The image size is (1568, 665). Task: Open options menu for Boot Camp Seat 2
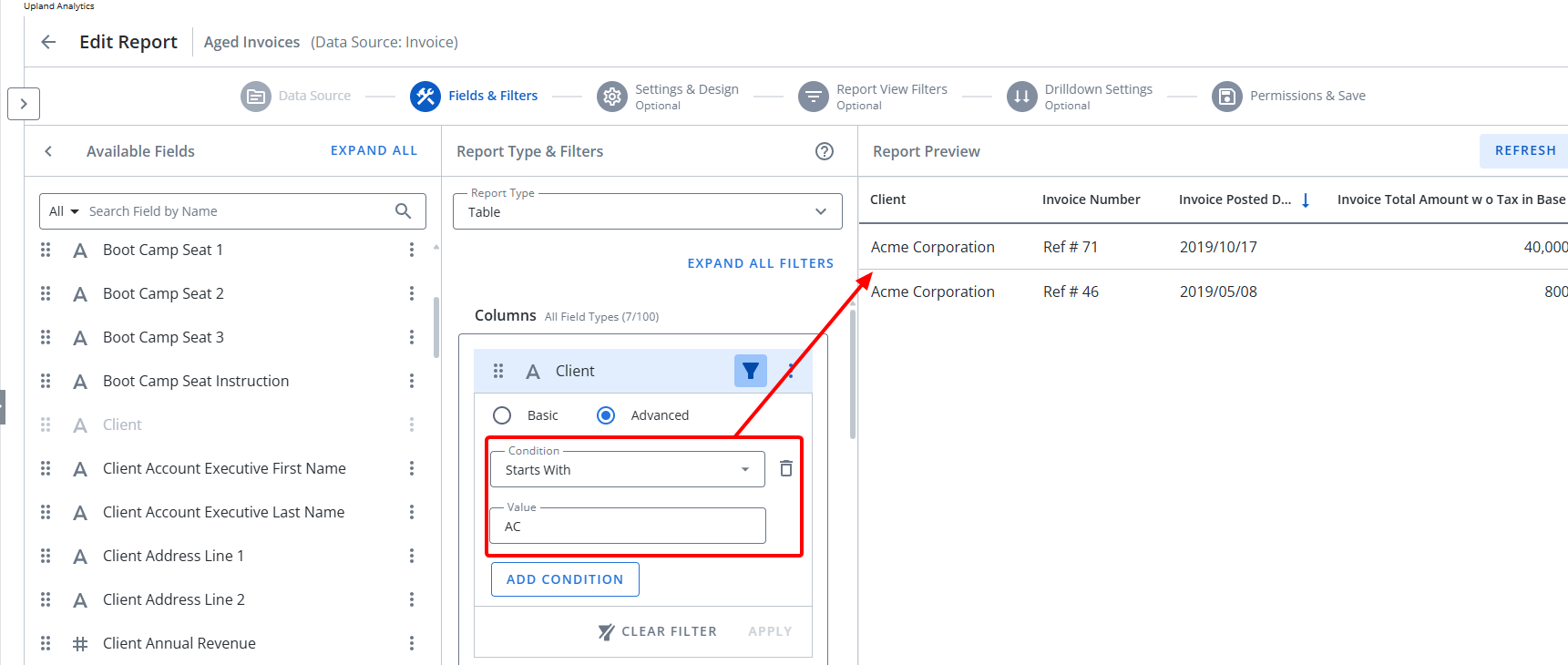coord(412,293)
